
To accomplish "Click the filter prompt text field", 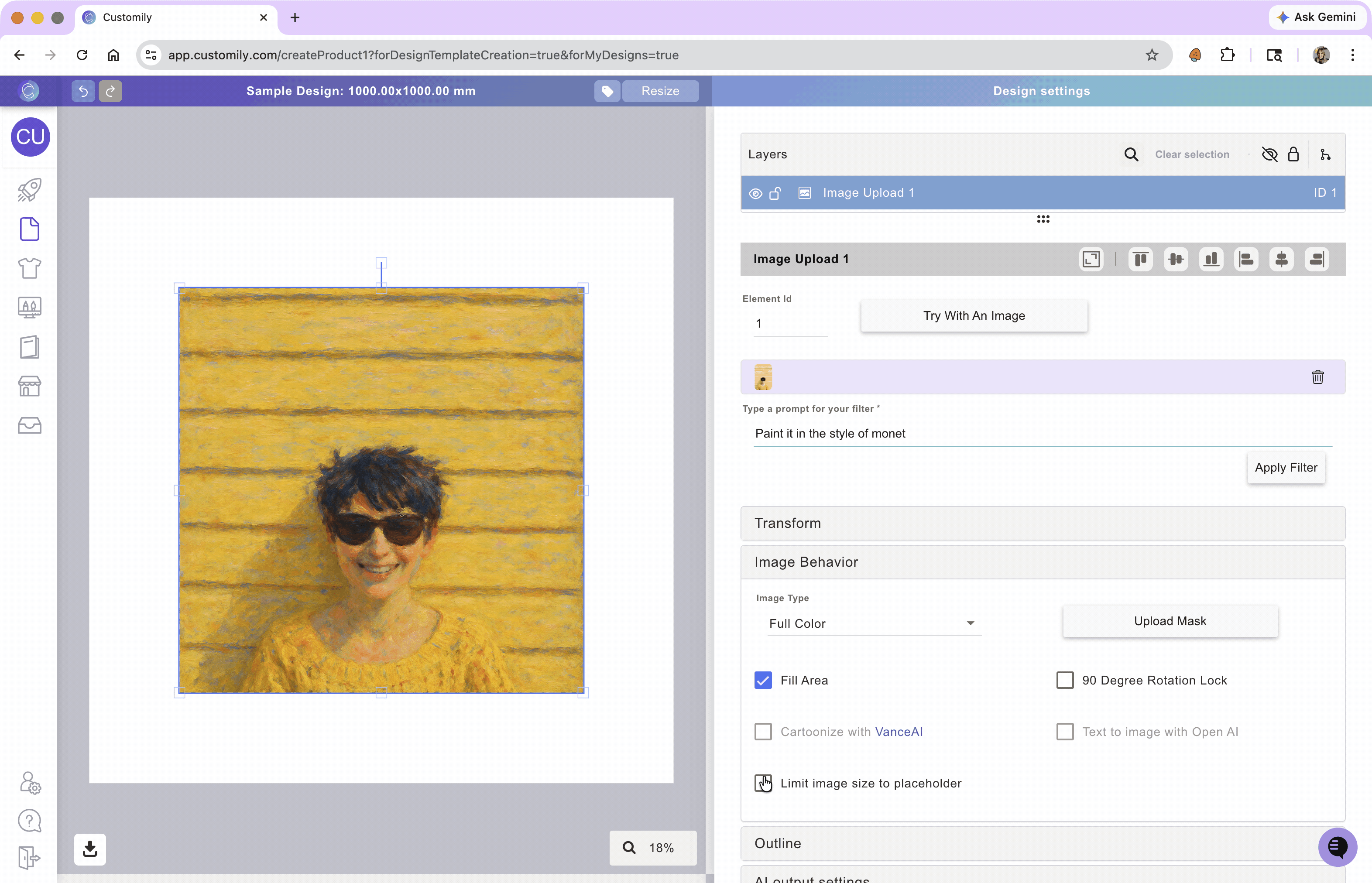I will (1042, 434).
